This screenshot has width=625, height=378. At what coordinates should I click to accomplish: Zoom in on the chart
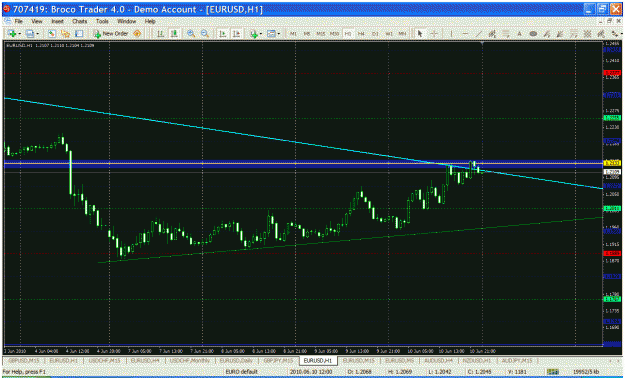point(191,34)
